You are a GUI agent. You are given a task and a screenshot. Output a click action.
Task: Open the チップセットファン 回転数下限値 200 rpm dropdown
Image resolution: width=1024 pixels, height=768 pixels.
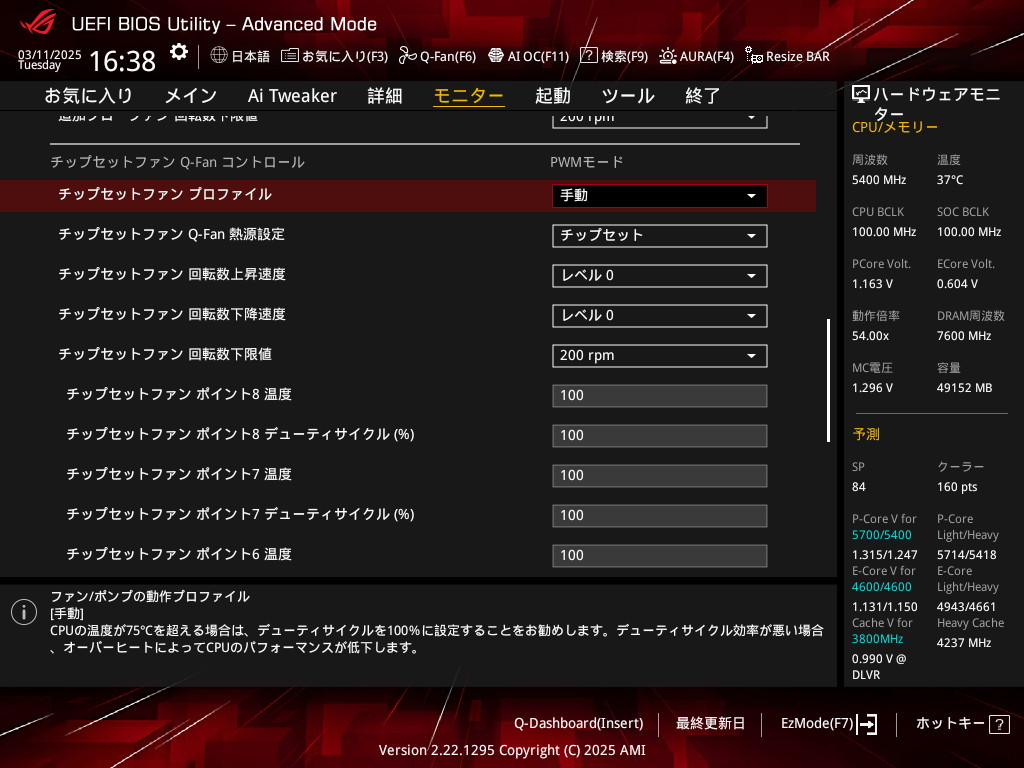[660, 355]
